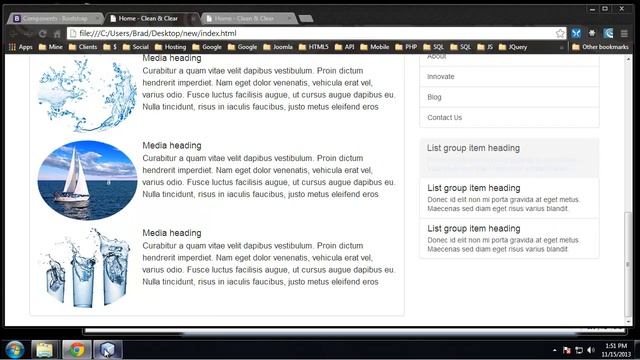Screen dimensions: 640x360
Task: Open the $ bookmarks folder
Action: click(110, 47)
